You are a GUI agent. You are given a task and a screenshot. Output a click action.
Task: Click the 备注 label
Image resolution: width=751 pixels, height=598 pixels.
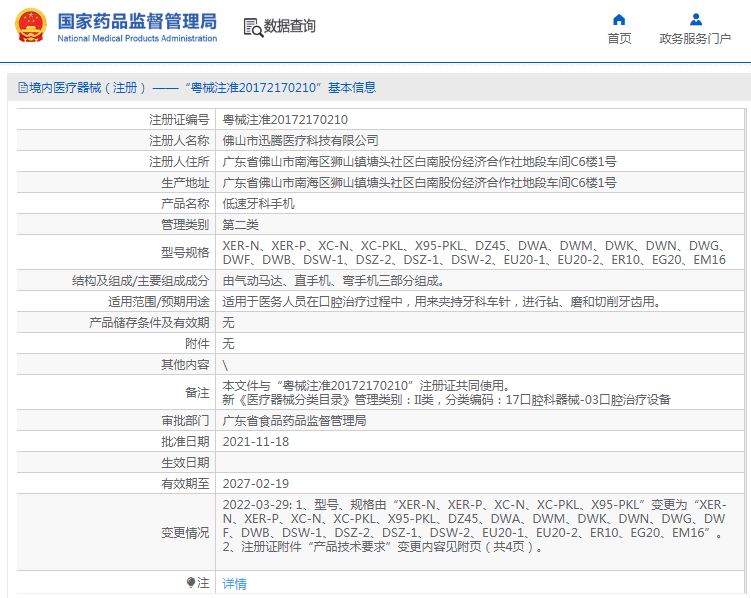pyautogui.click(x=197, y=393)
